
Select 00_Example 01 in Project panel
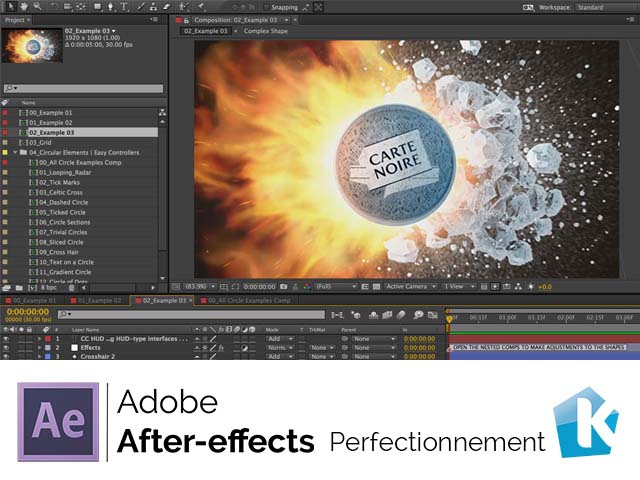[51, 113]
